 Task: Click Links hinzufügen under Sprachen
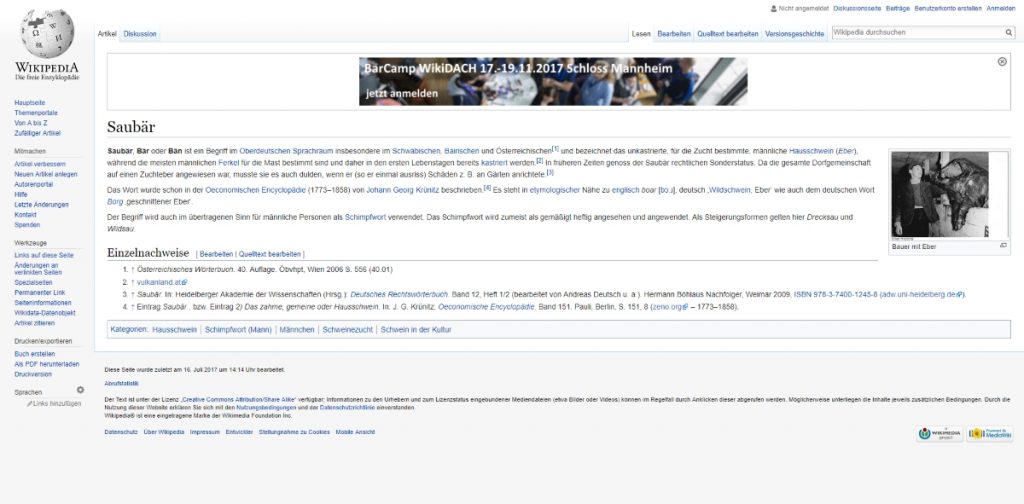pyautogui.click(x=57, y=404)
